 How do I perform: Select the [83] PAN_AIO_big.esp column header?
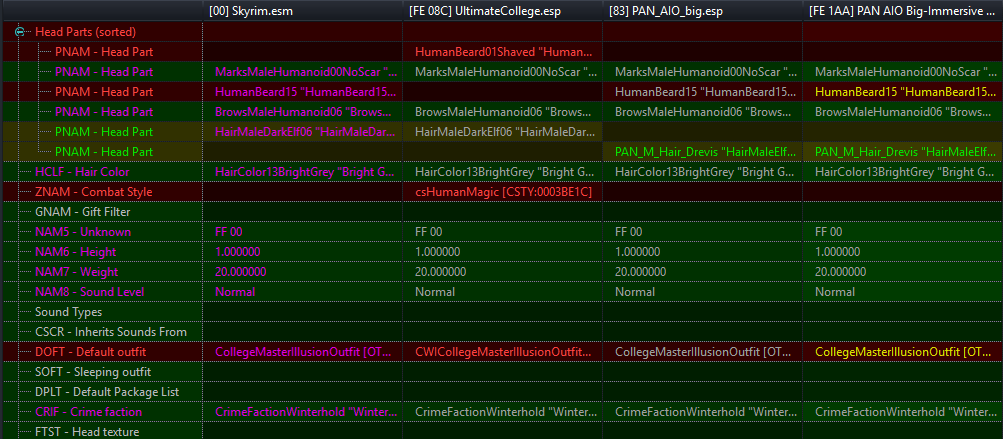pyautogui.click(x=702, y=11)
